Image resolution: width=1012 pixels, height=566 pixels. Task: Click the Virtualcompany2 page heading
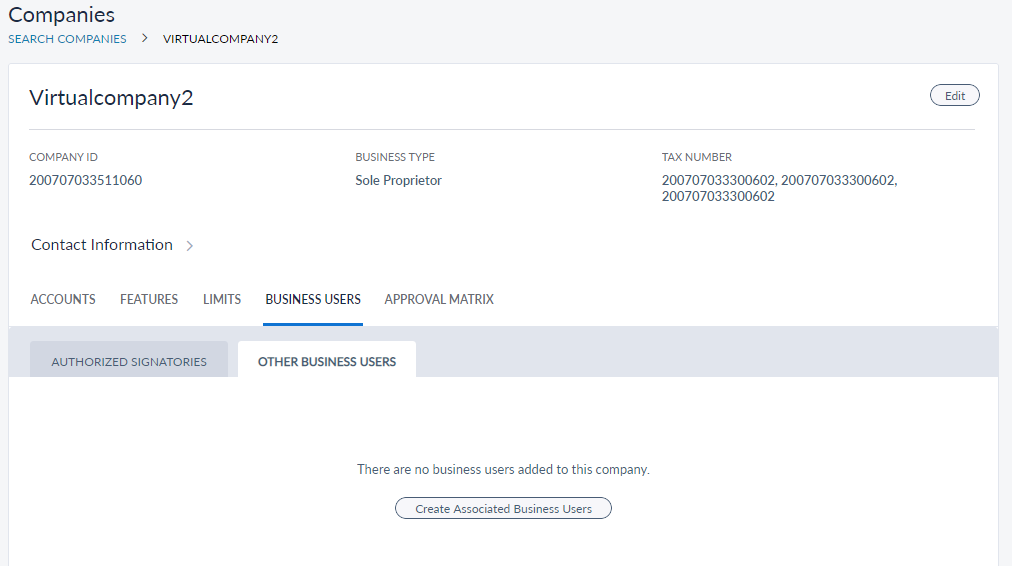tap(111, 97)
